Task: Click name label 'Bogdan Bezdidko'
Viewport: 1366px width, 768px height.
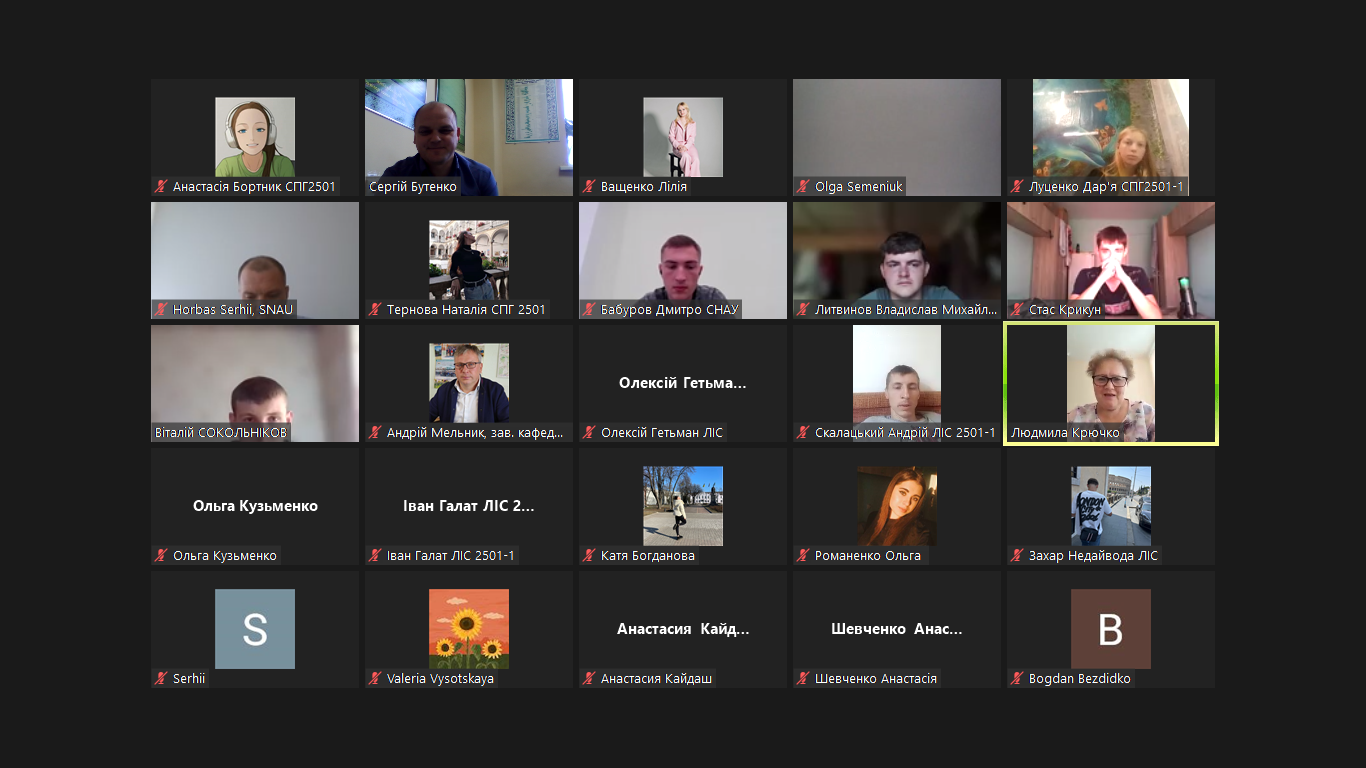Action: tap(1080, 679)
